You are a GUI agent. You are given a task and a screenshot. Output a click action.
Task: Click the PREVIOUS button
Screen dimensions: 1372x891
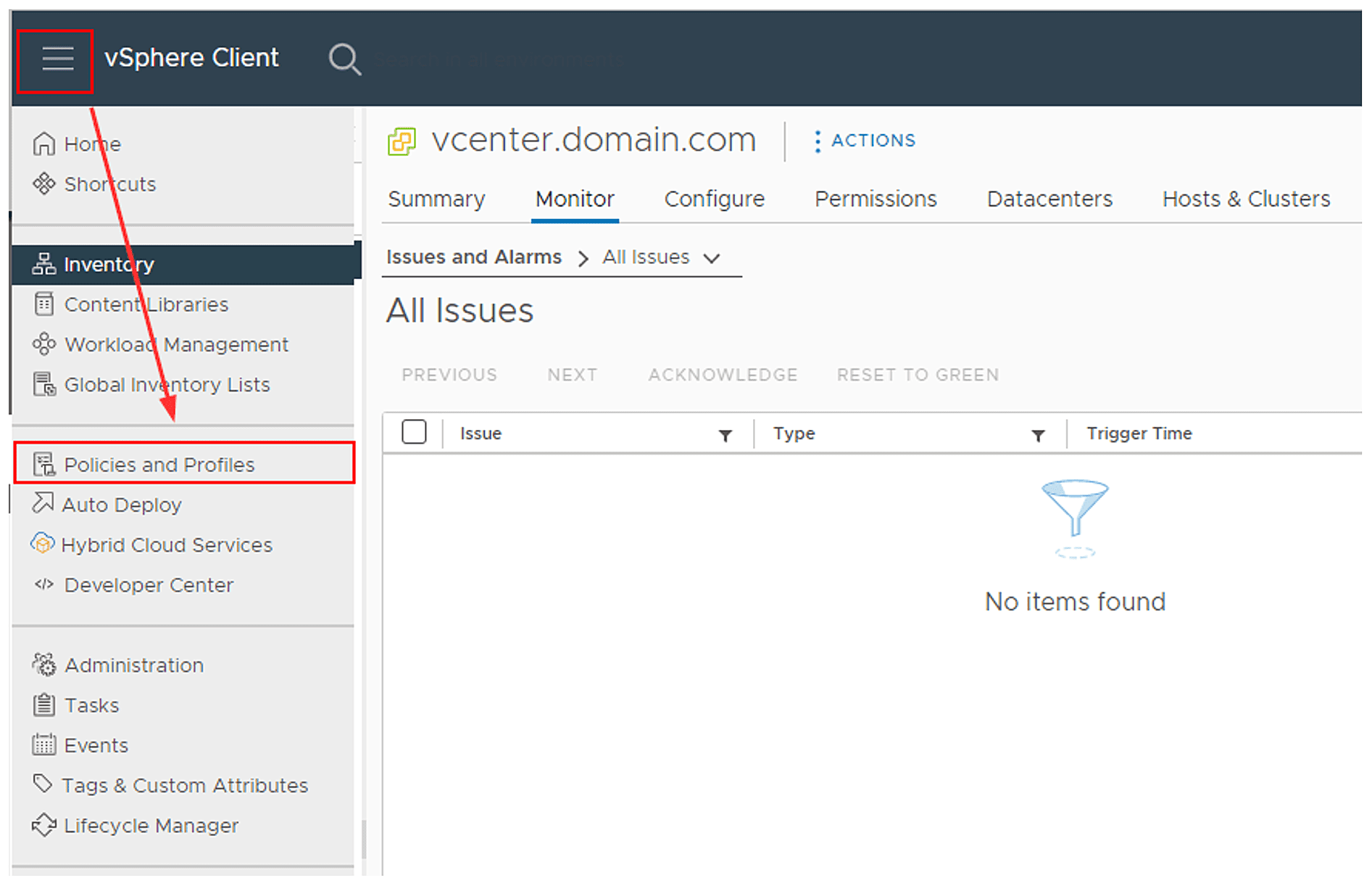coord(449,375)
